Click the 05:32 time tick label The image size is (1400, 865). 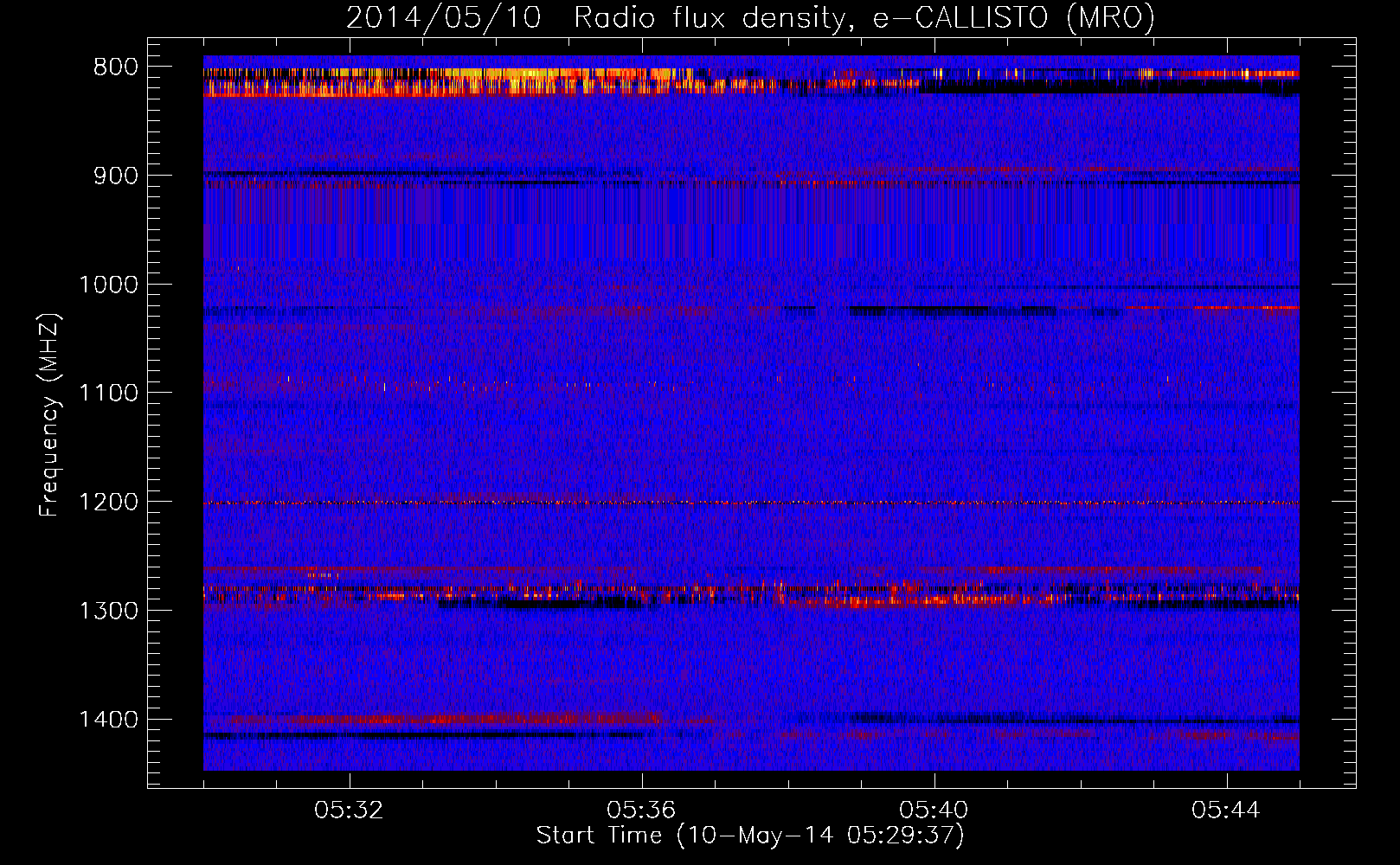349,811
